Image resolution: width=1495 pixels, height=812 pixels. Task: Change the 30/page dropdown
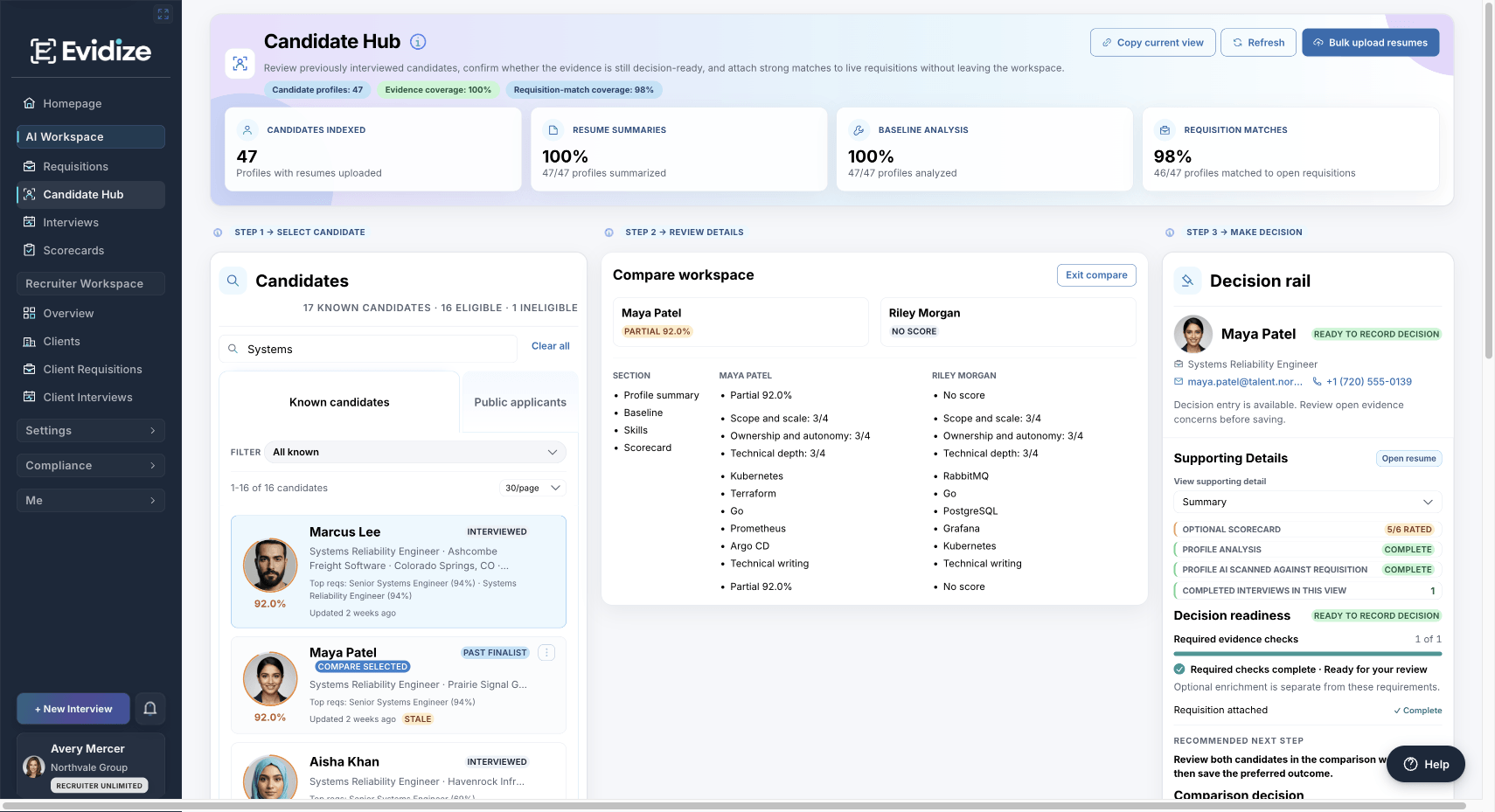point(533,488)
